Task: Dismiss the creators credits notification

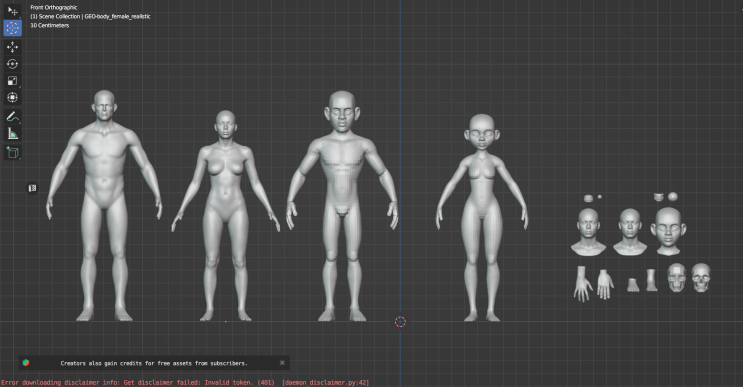Action: point(282,363)
